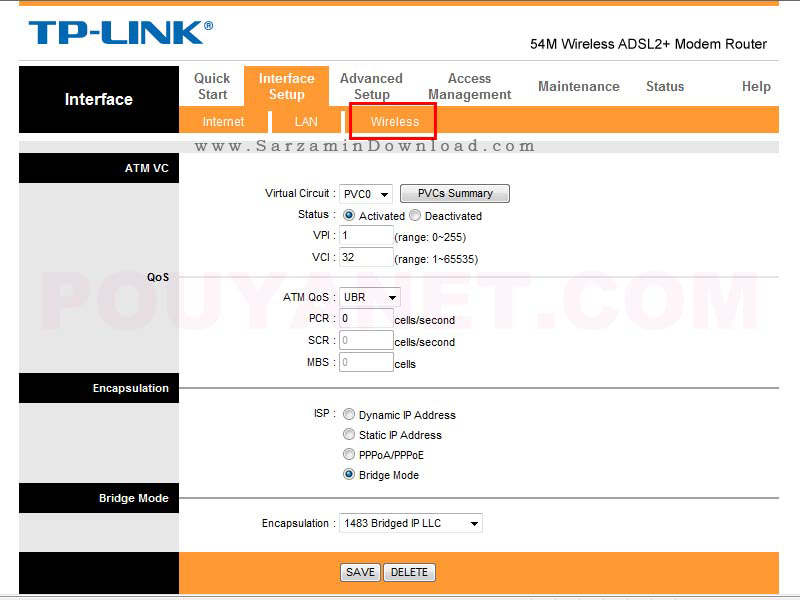Viewport: 800px width, 600px height.
Task: Open the Encapsulation 1483 Bridged dropdown
Action: tap(411, 523)
